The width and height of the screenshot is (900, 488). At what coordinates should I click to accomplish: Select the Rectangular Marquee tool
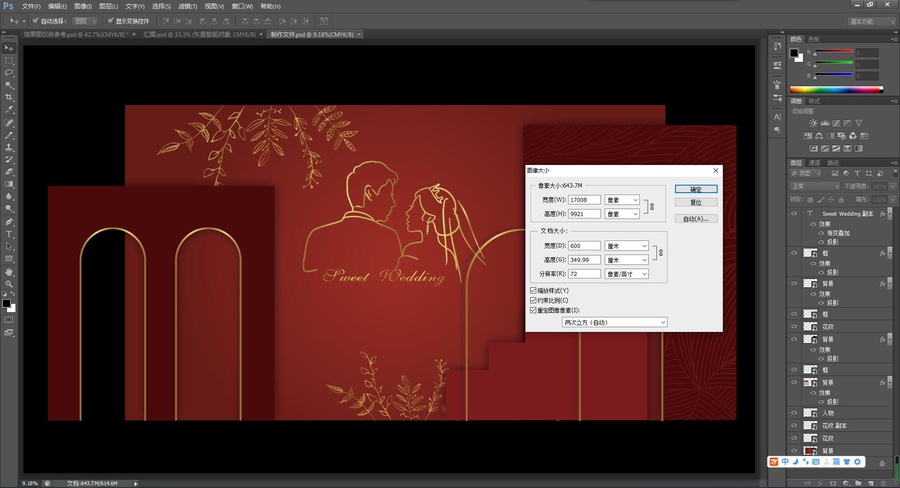point(9,60)
